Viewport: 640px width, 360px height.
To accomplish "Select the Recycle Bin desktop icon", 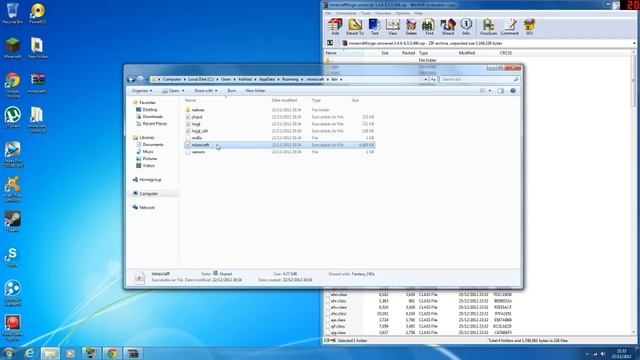I will click(12, 13).
